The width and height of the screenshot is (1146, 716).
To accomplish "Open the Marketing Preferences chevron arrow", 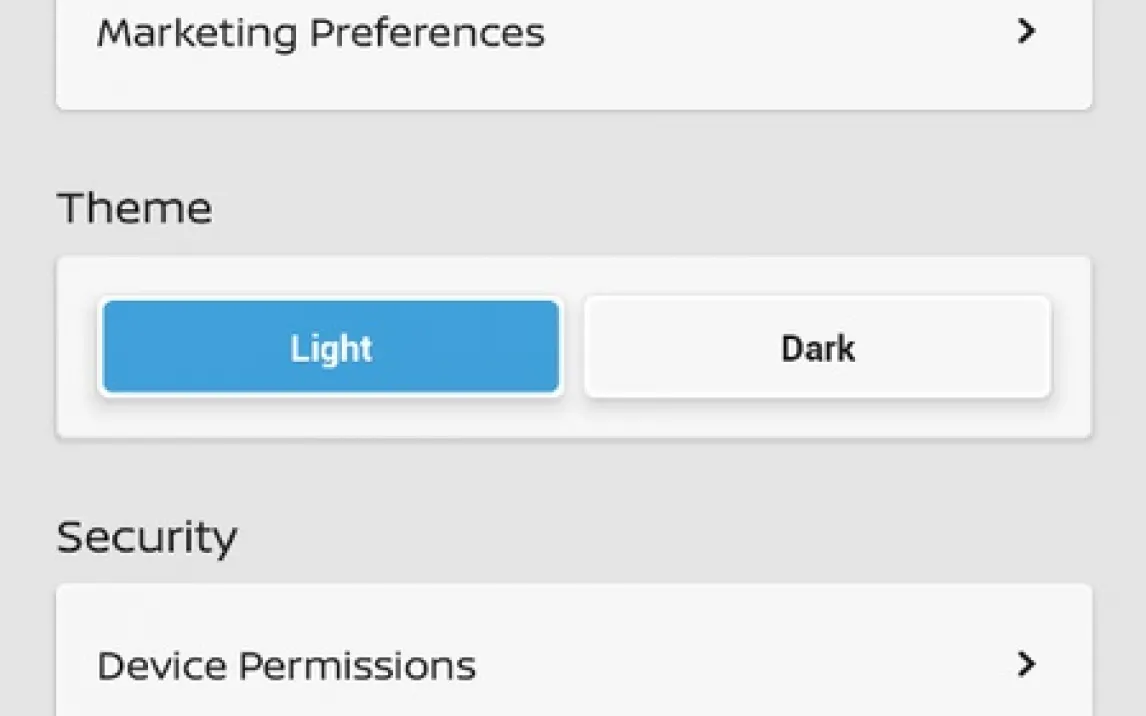I will point(1025,32).
